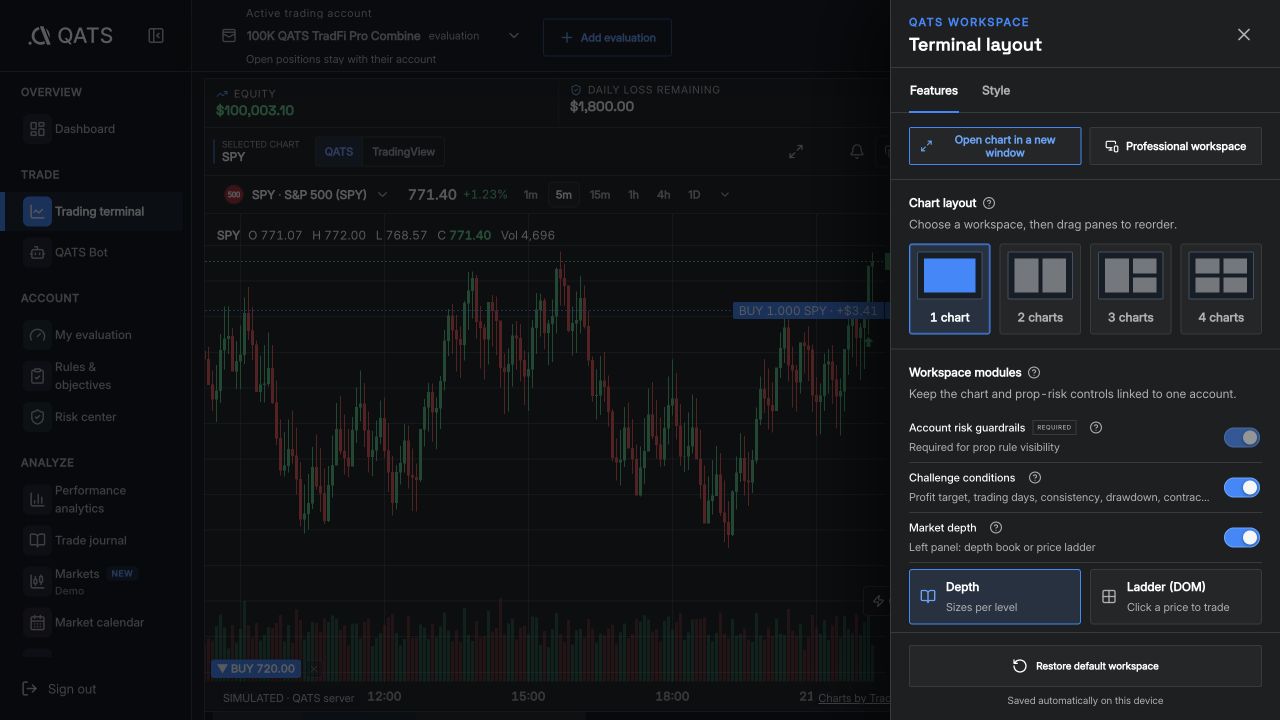Viewport: 1280px width, 720px height.
Task: Open the Markets icon in the sidebar
Action: pos(37,581)
